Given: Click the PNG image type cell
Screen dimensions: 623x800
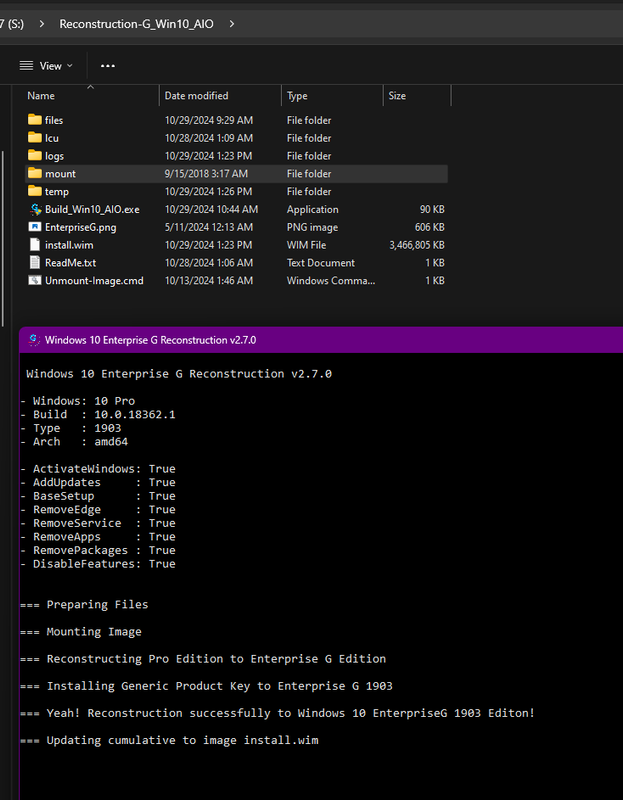Looking at the screenshot, I should pos(312,228).
